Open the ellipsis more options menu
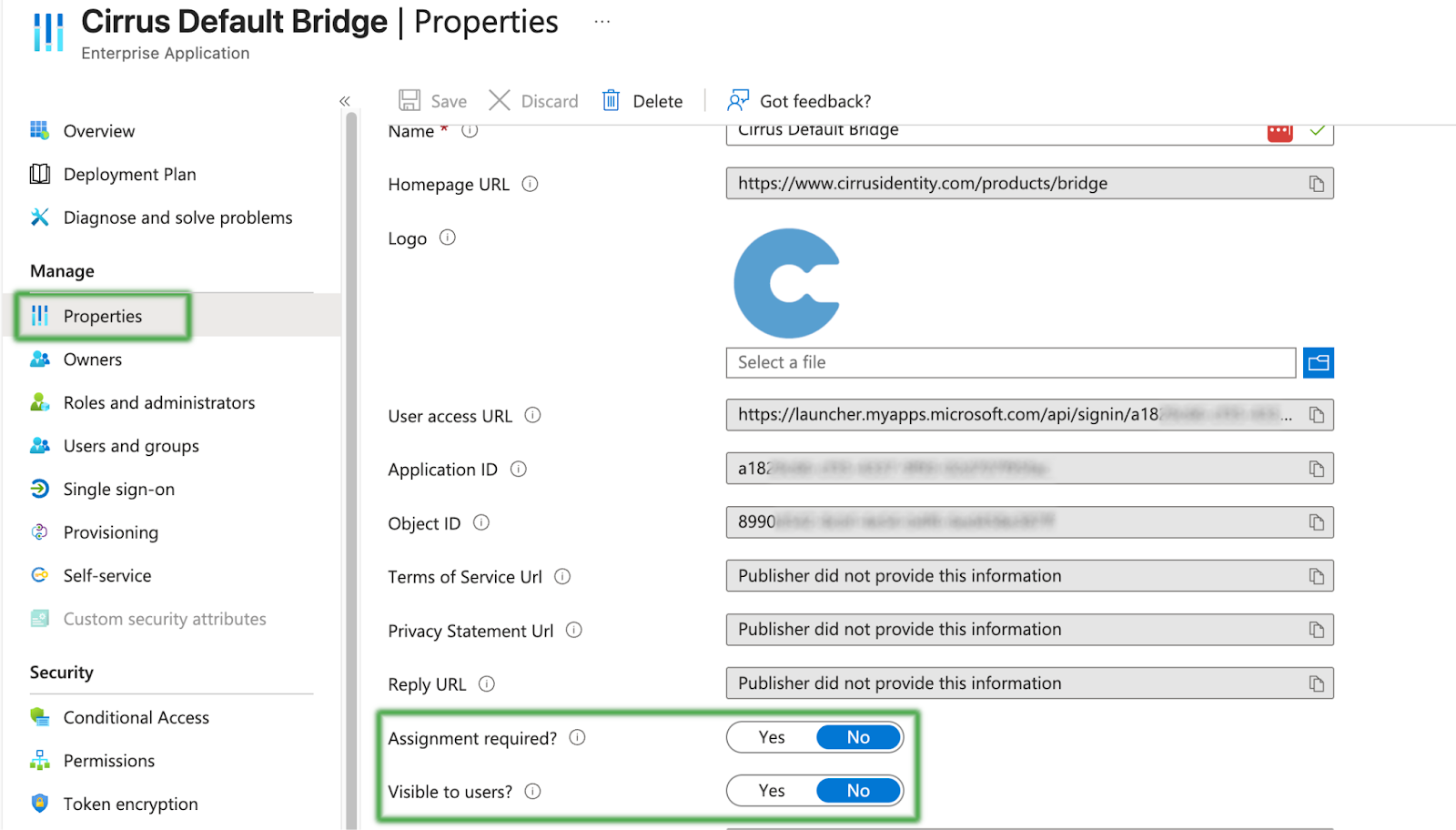The width and height of the screenshot is (1456, 830). coord(602,22)
